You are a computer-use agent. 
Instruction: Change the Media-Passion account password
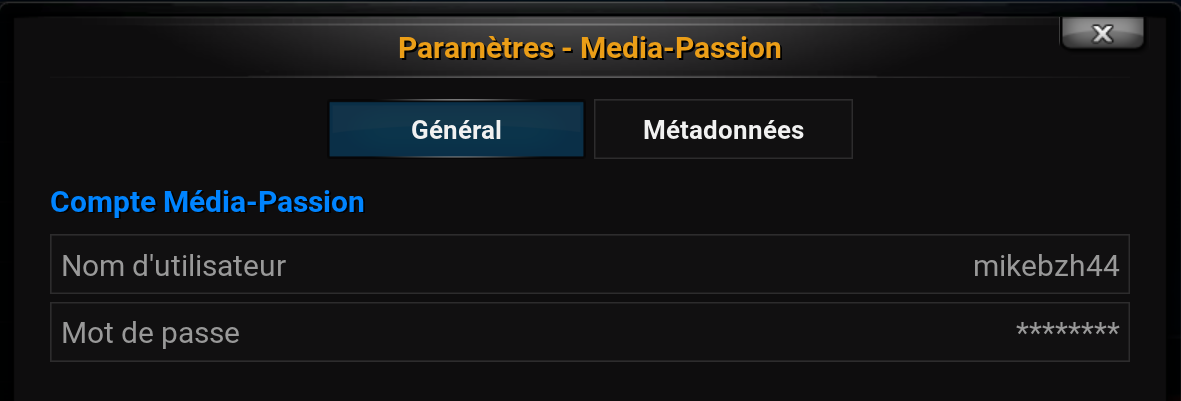[x=589, y=332]
